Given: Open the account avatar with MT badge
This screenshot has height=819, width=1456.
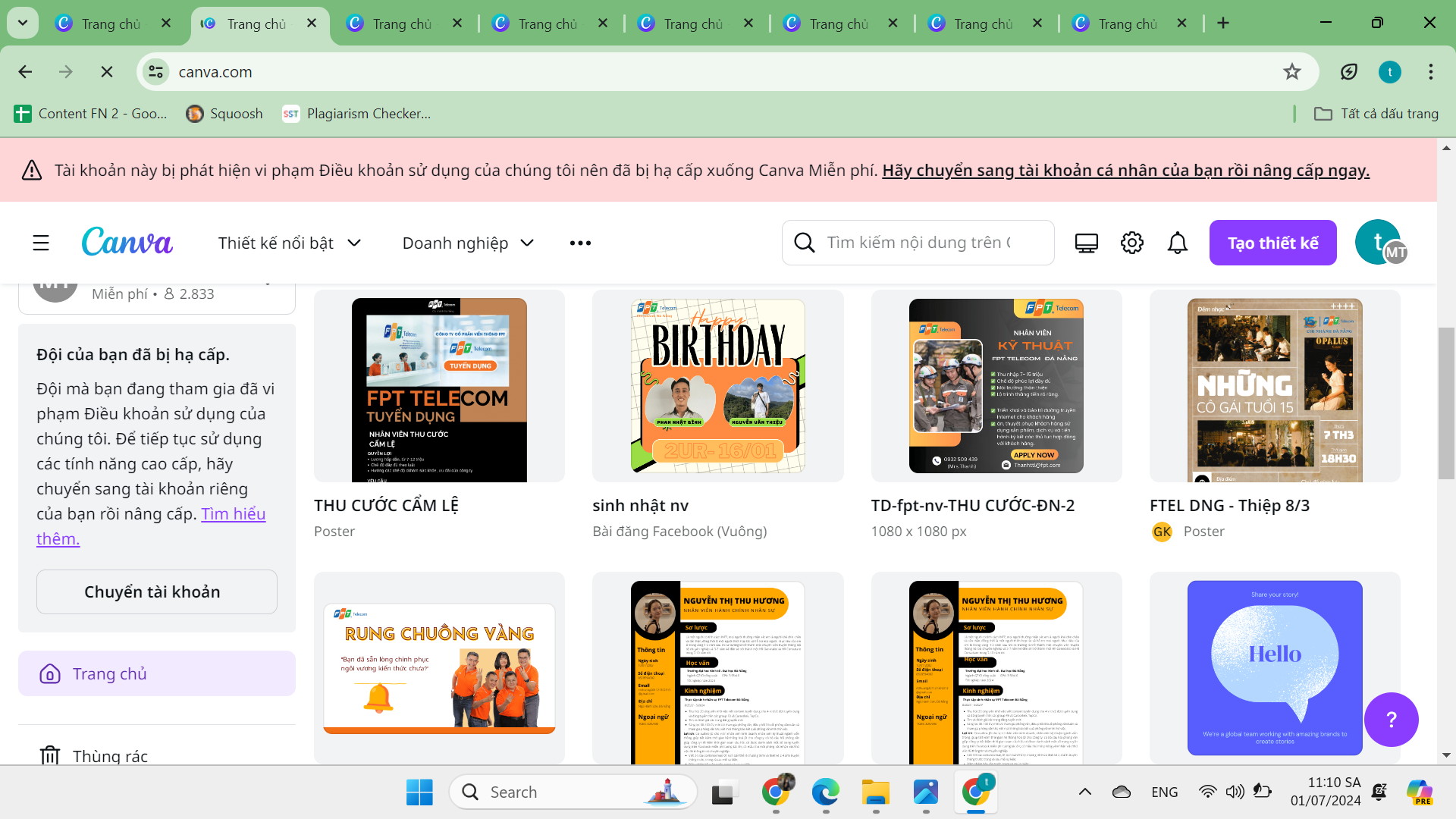Looking at the screenshot, I should pos(1382,243).
